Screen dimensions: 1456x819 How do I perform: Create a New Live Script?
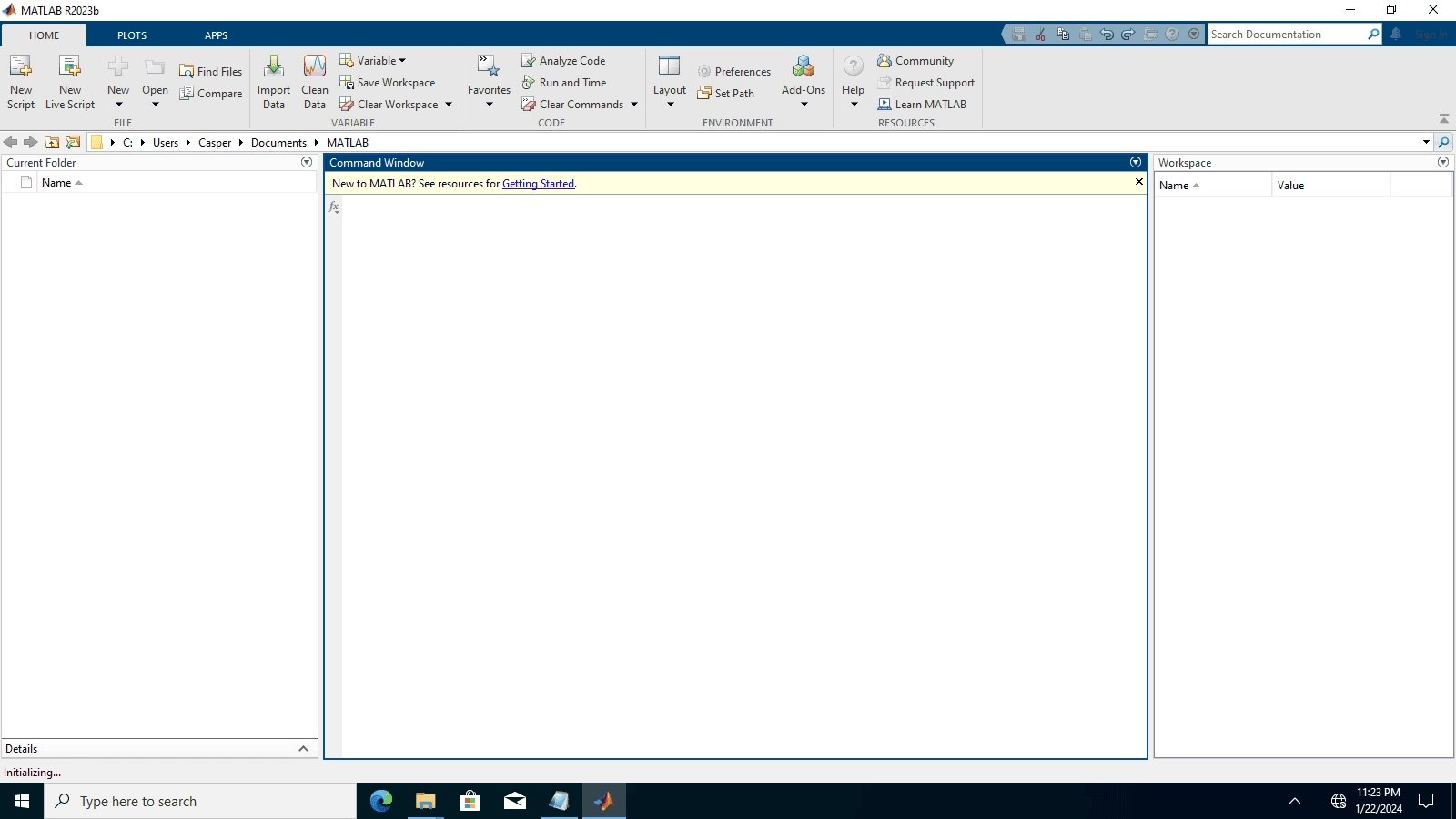(x=70, y=82)
